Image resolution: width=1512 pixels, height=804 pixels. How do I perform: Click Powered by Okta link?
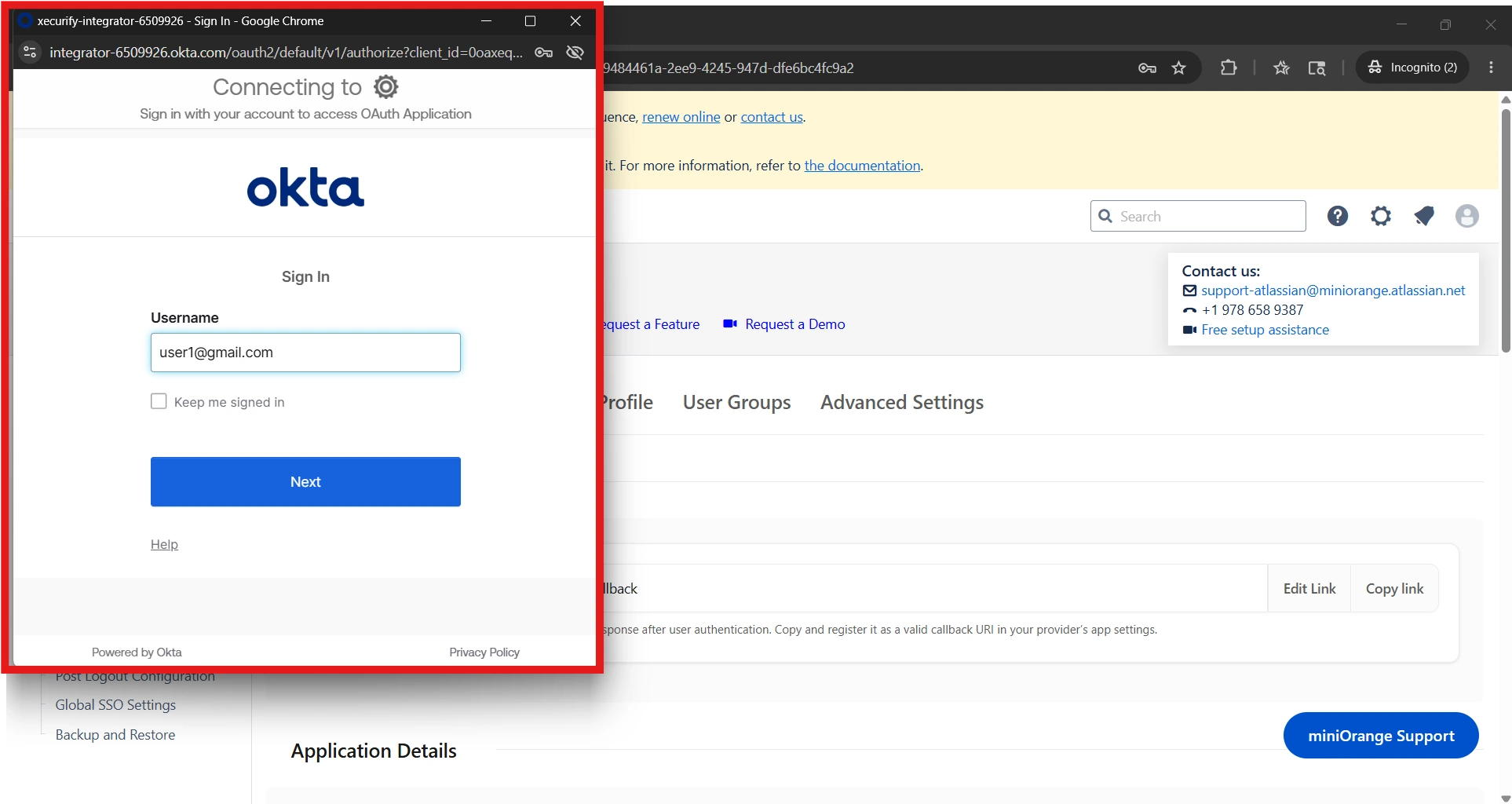(137, 652)
